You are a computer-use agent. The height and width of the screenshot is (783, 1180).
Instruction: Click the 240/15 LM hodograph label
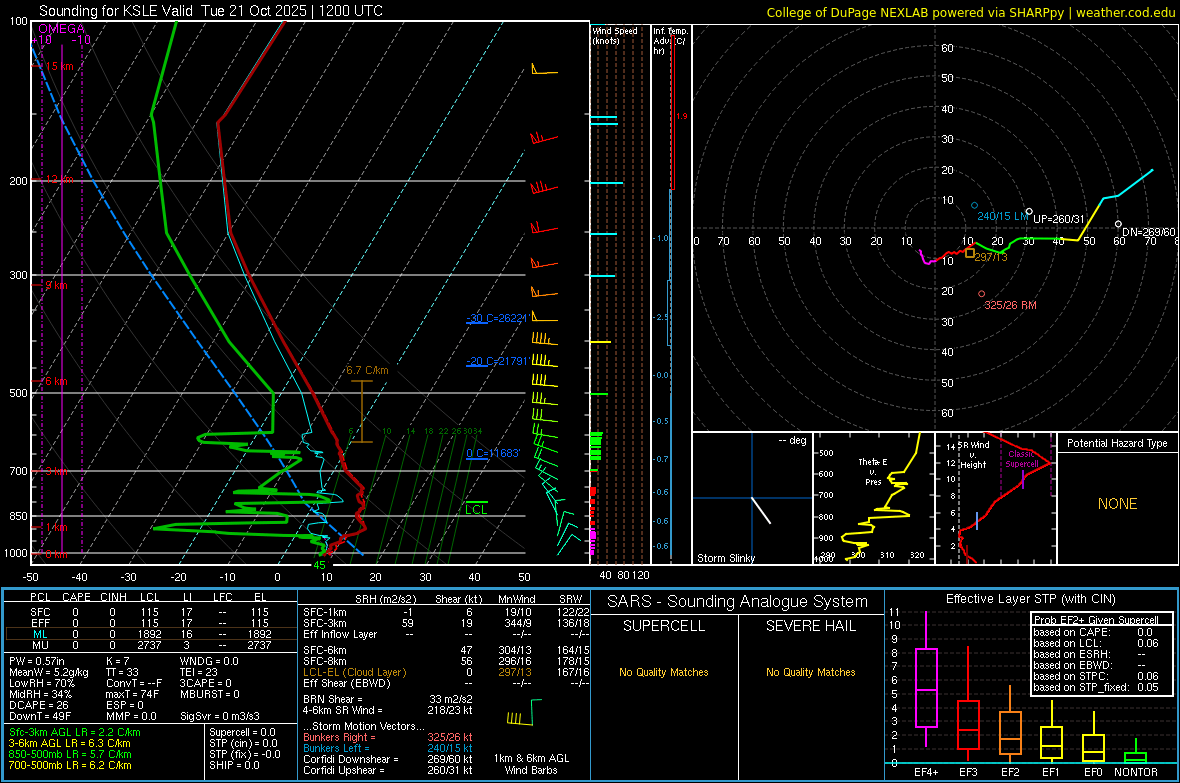pos(1002,216)
